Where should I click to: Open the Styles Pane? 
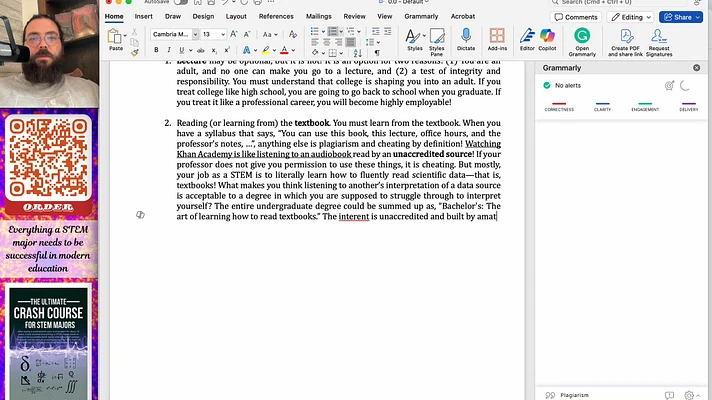tap(437, 42)
